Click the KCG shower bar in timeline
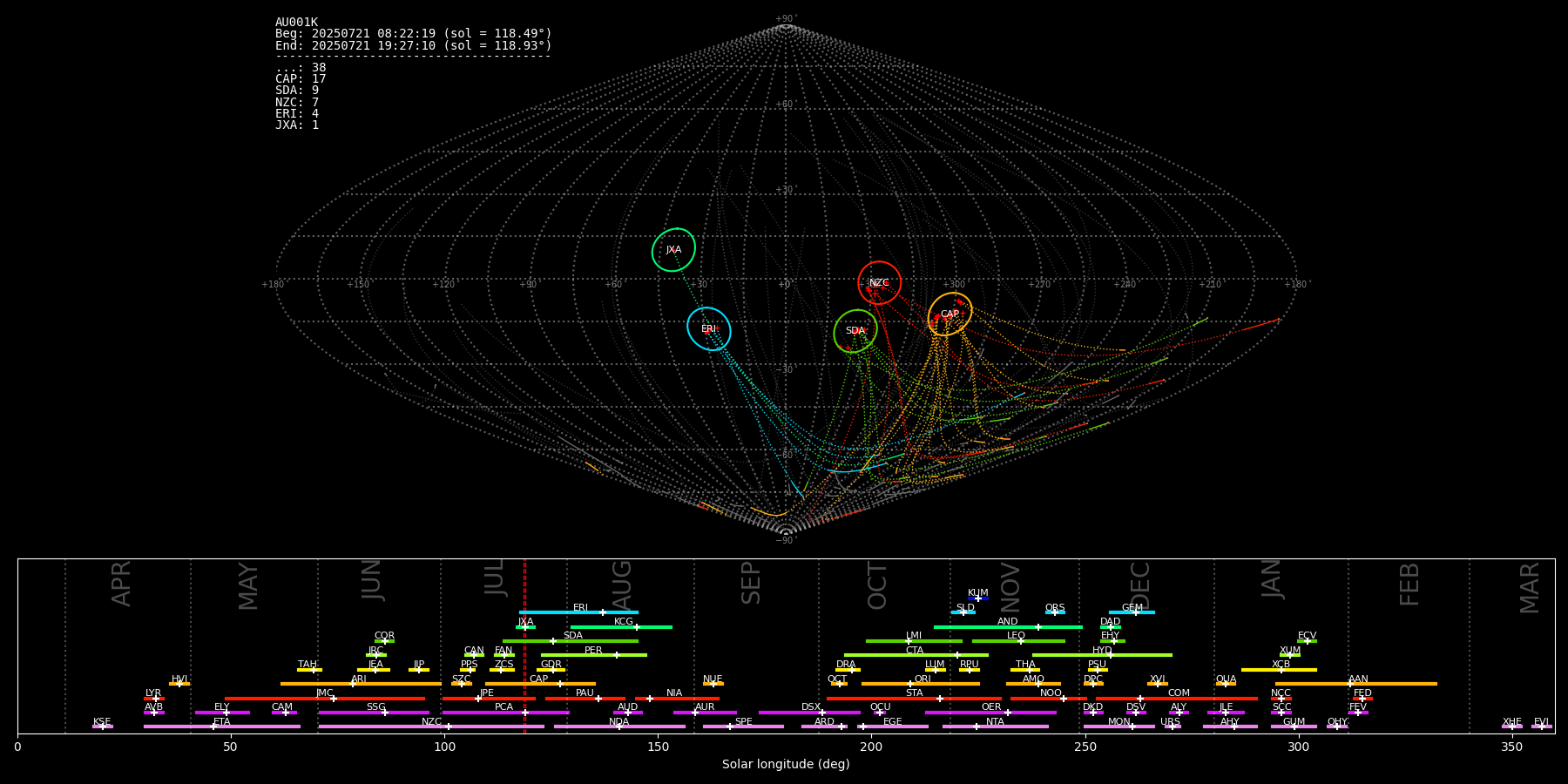Image resolution: width=1568 pixels, height=784 pixels. (621, 626)
